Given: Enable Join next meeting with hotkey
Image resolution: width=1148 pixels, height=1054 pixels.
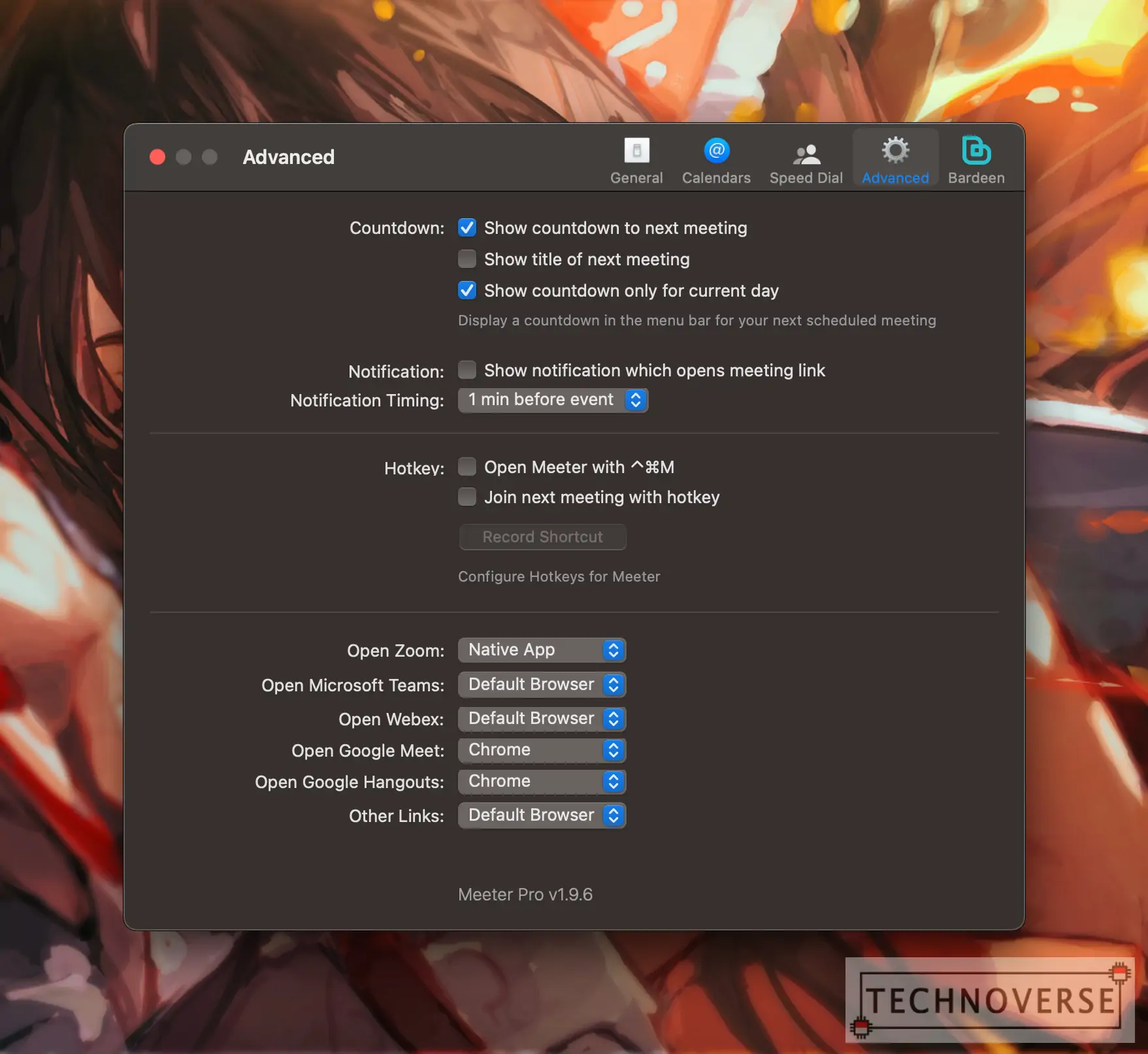Looking at the screenshot, I should (467, 497).
